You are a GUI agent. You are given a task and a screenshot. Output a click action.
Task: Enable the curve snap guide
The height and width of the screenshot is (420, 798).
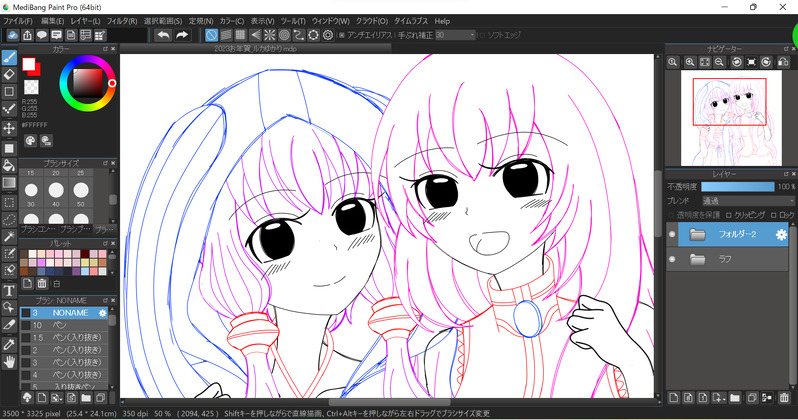click(x=299, y=35)
